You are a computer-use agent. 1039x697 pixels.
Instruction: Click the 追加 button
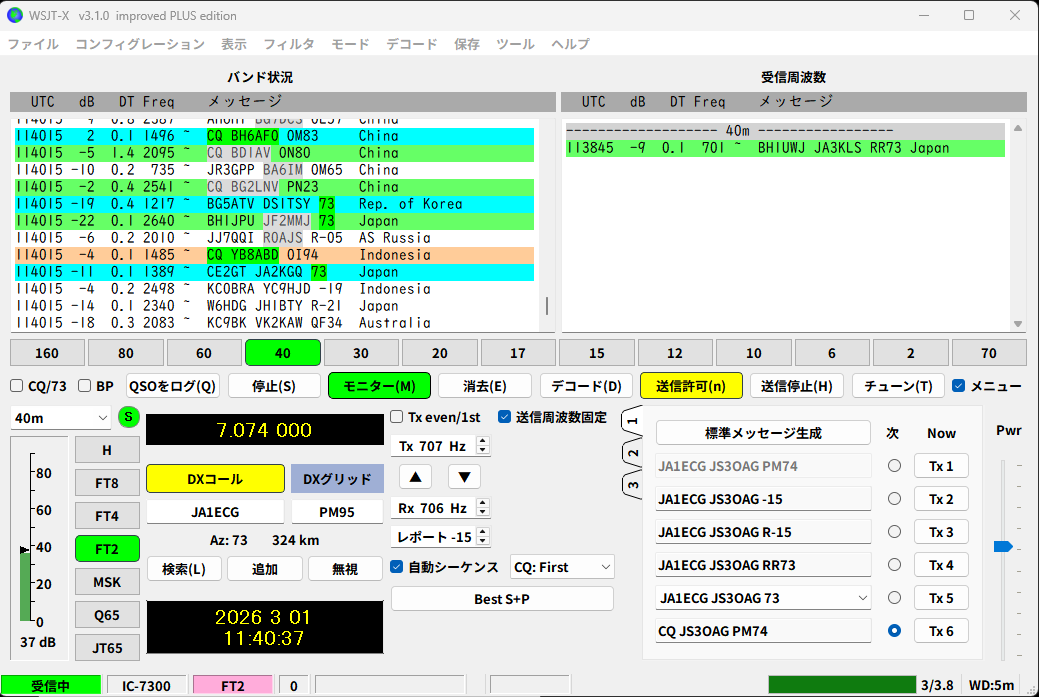(264, 568)
